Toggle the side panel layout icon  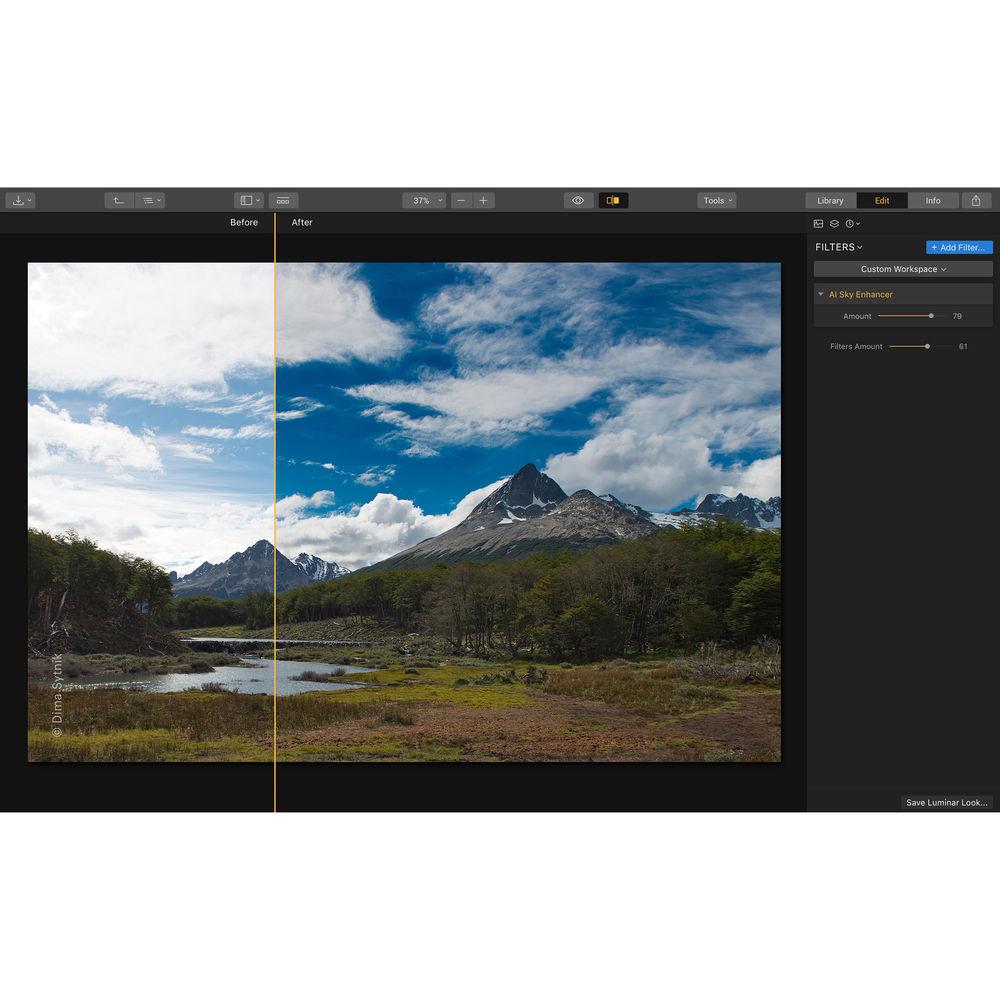(247, 200)
